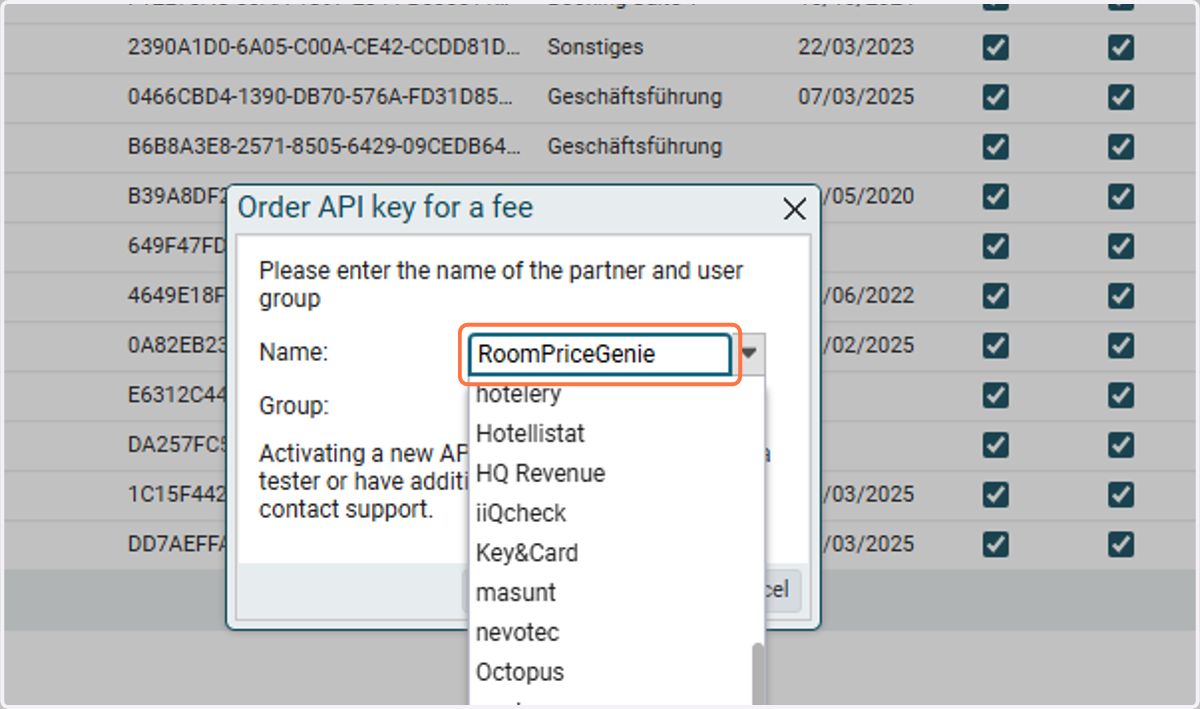Select Octopus from the partner list
The image size is (1200, 709).
pyautogui.click(x=520, y=672)
